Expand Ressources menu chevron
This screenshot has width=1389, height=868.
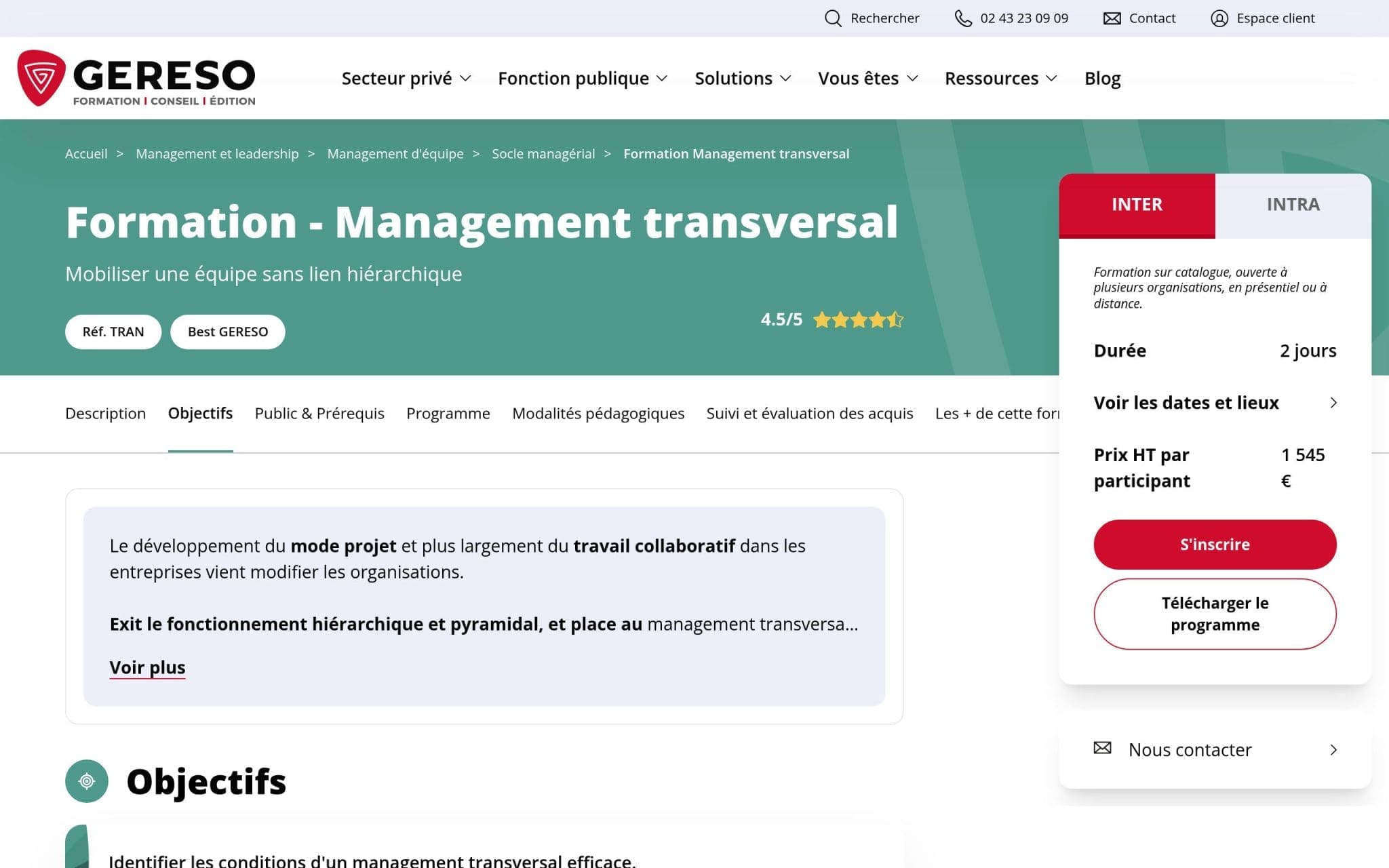(1052, 79)
